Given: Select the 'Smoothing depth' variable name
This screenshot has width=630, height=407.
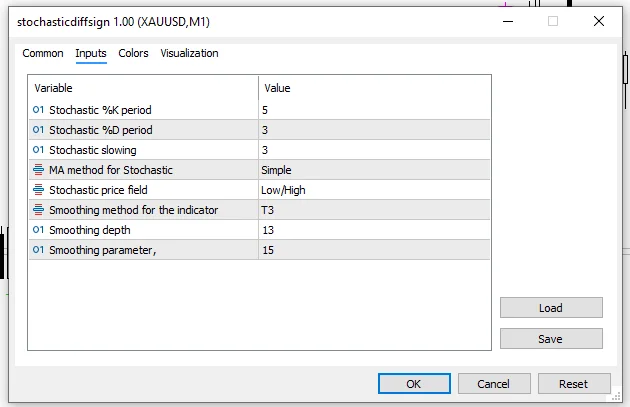Looking at the screenshot, I should click(x=90, y=230).
